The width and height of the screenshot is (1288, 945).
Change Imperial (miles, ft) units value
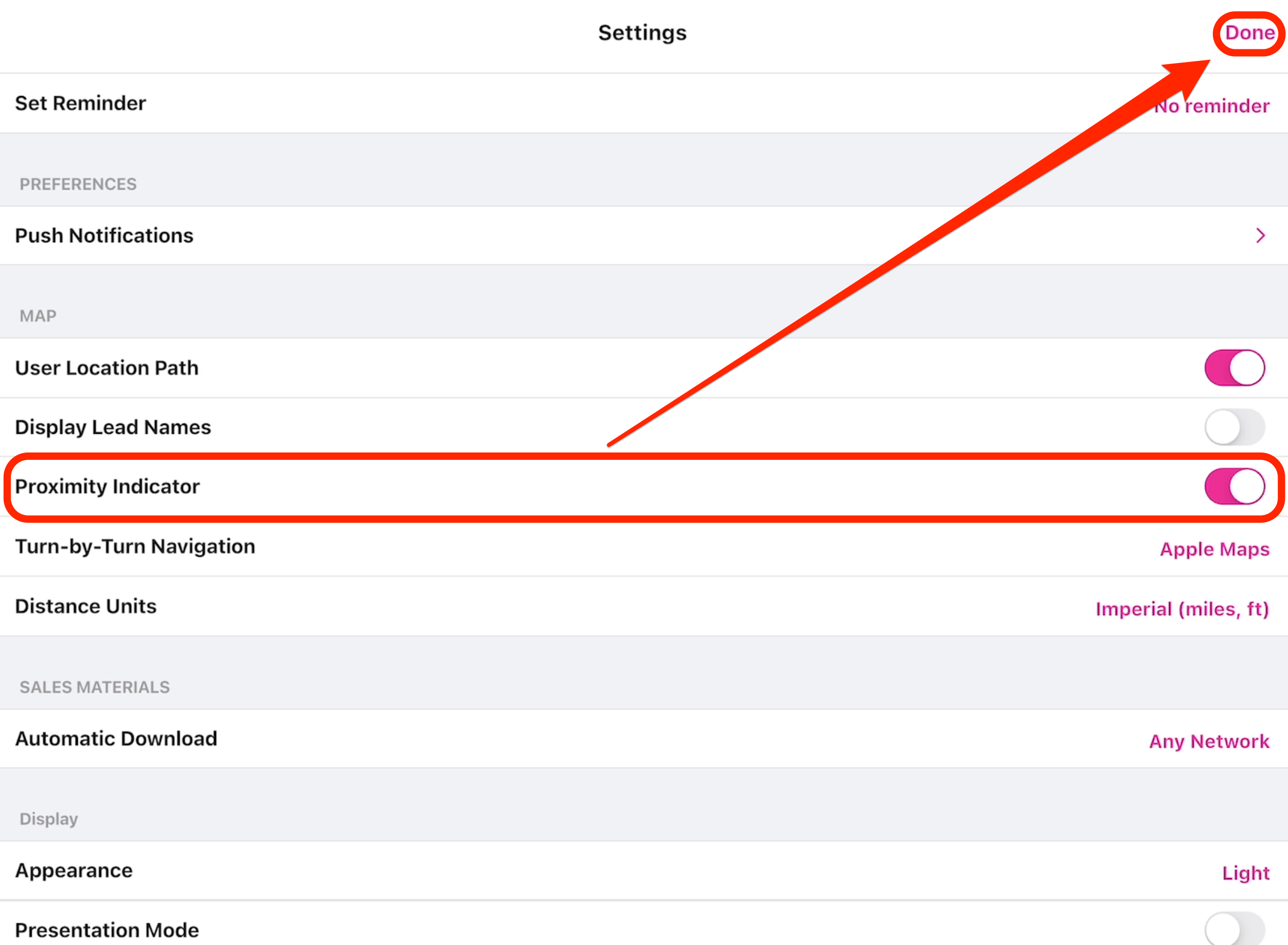point(1182,609)
